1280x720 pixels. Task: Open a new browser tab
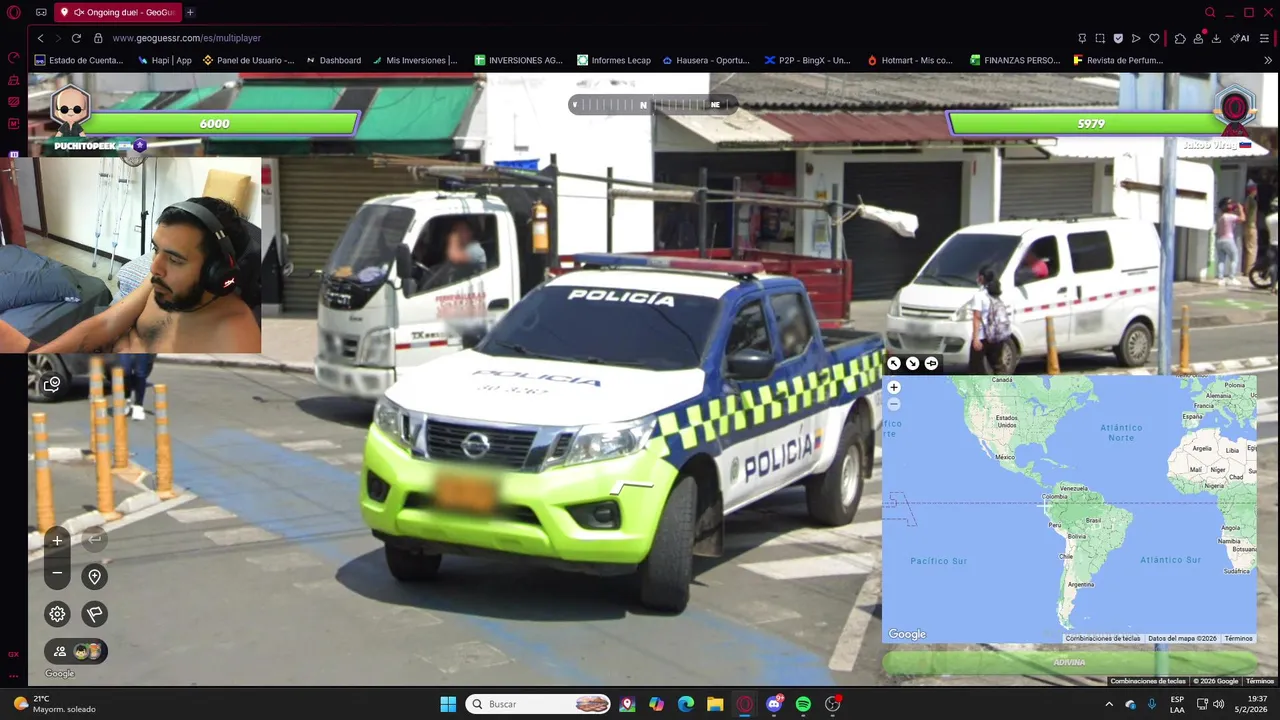[x=190, y=13]
